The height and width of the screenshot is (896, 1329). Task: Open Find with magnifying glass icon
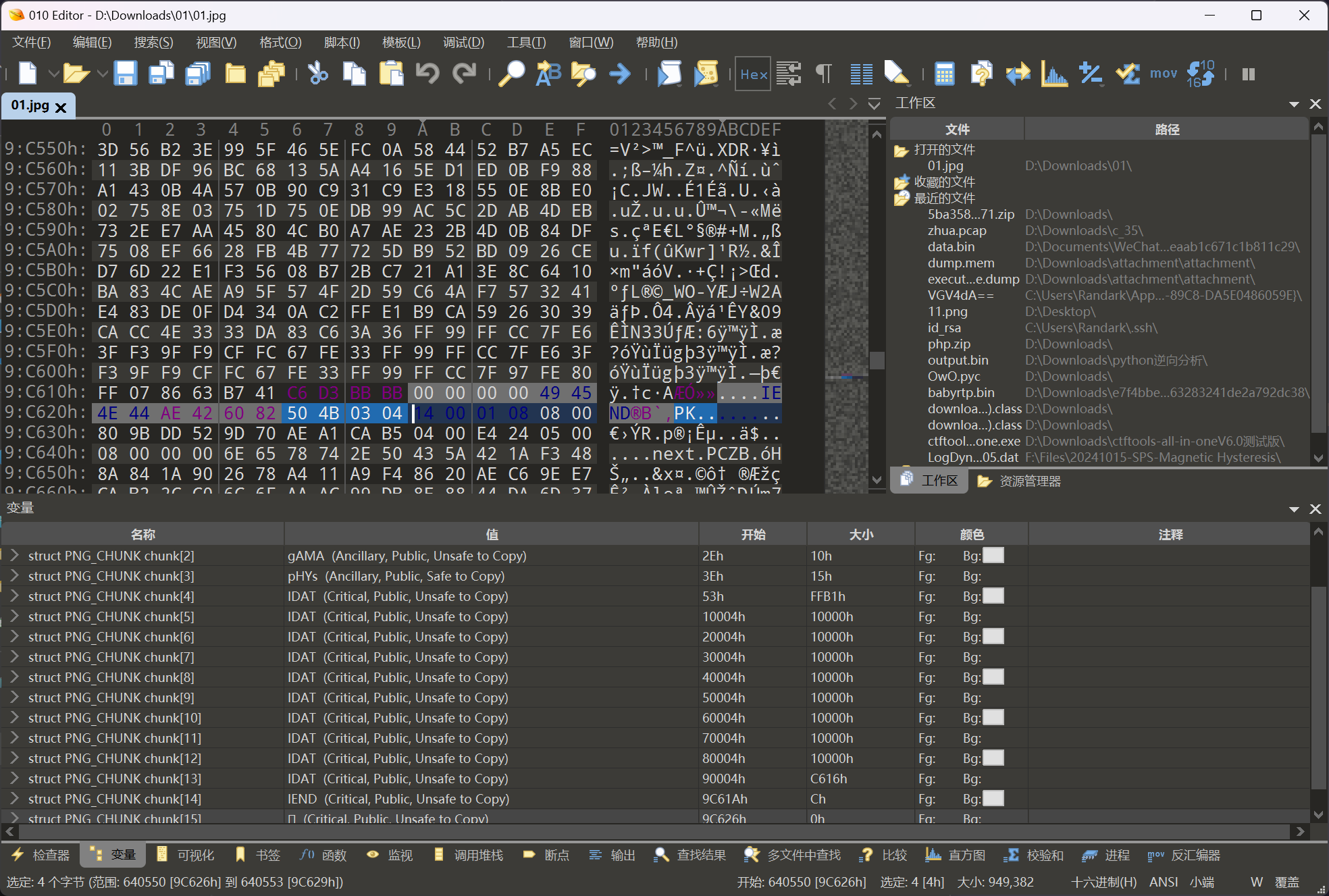click(x=511, y=73)
